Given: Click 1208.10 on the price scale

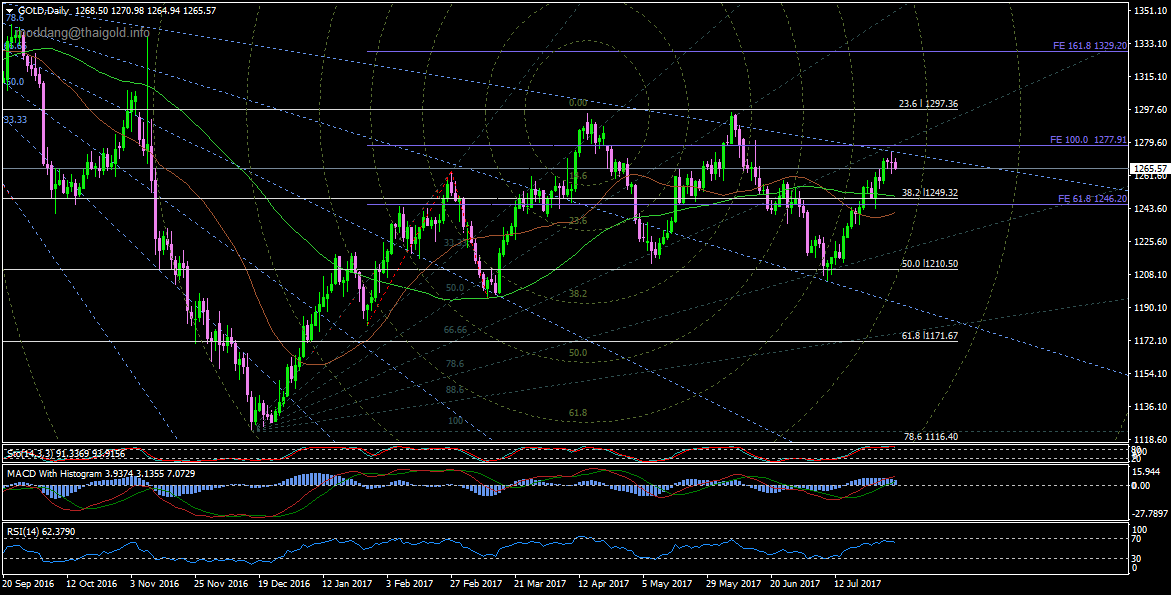Looking at the screenshot, I should pos(1150,275).
